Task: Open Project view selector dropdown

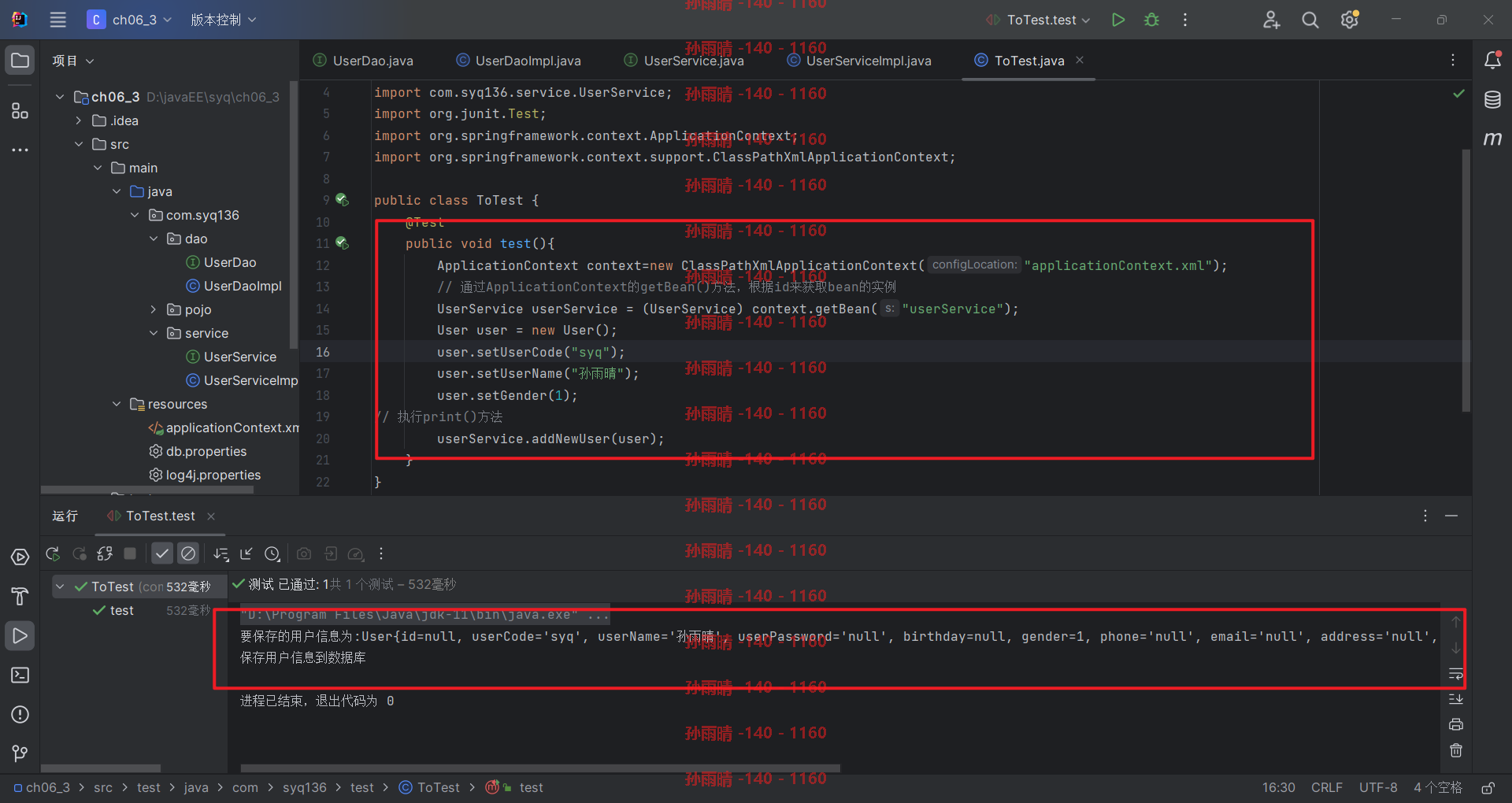Action: pyautogui.click(x=73, y=61)
